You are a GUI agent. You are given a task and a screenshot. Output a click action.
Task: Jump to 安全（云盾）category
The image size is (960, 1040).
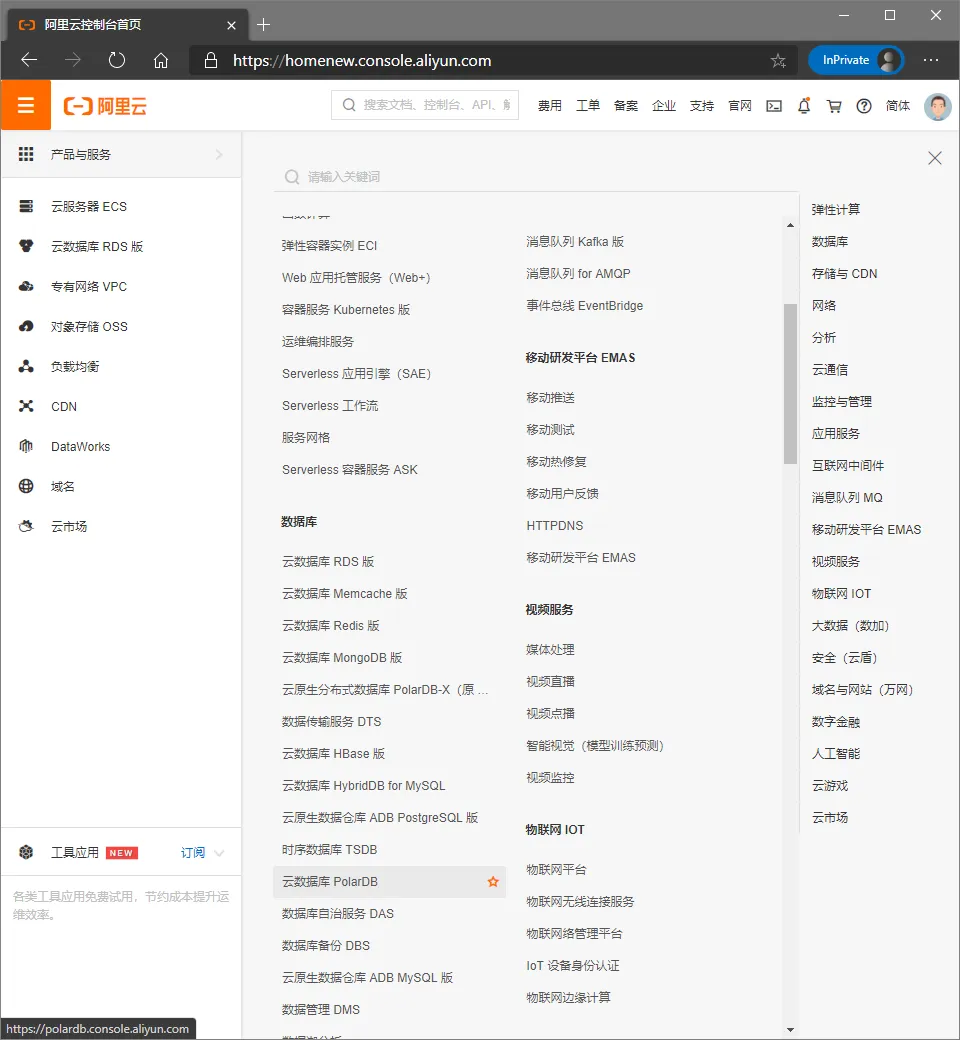pyautogui.click(x=844, y=657)
